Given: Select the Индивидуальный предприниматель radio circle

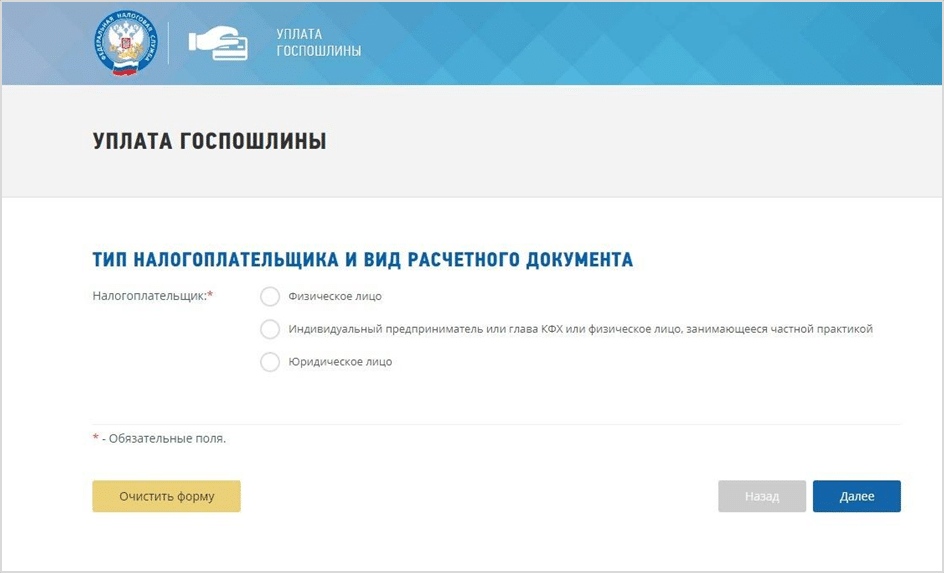Looking at the screenshot, I should (x=270, y=329).
